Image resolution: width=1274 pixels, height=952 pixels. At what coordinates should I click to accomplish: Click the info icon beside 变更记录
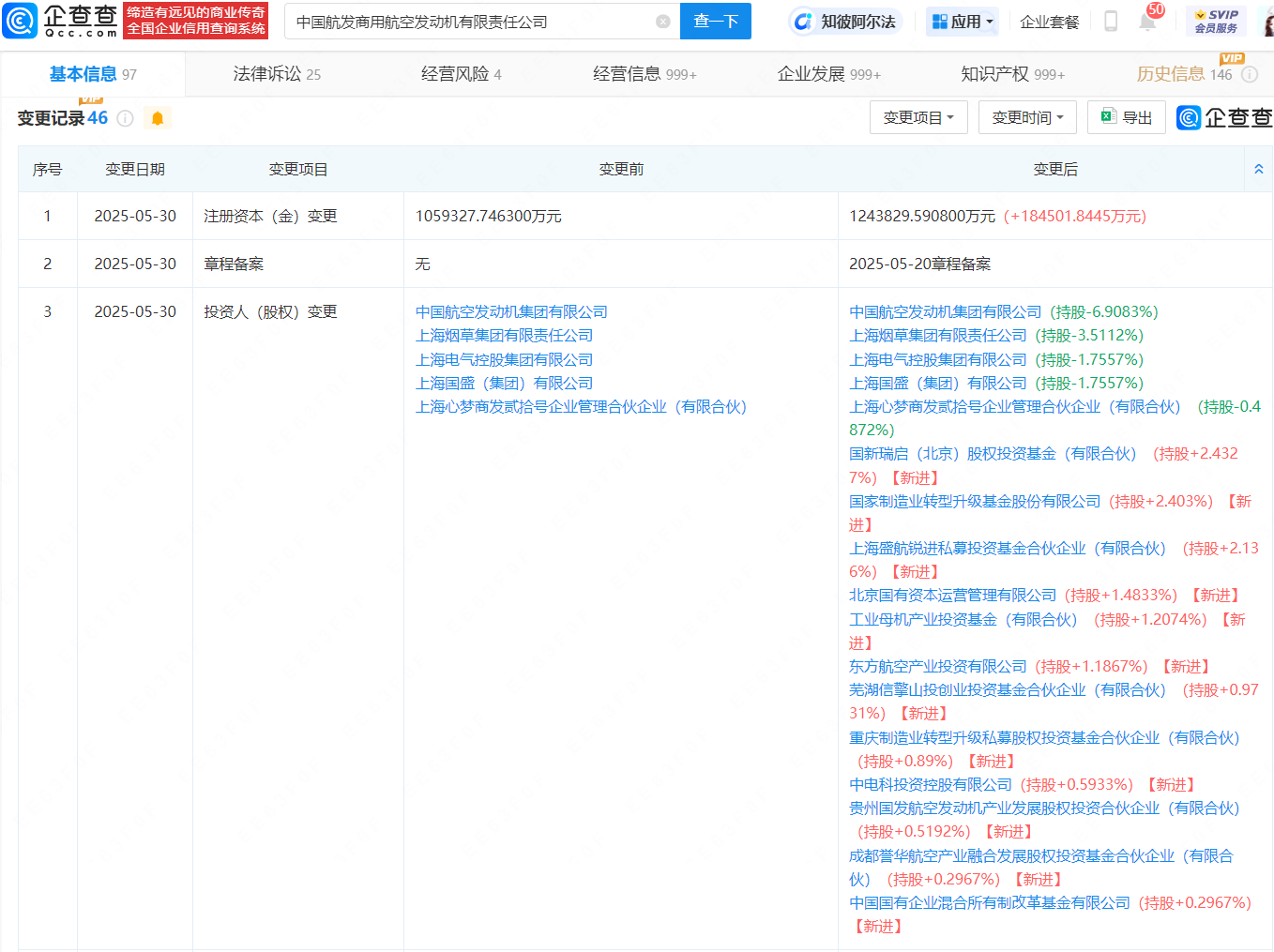tap(126, 118)
